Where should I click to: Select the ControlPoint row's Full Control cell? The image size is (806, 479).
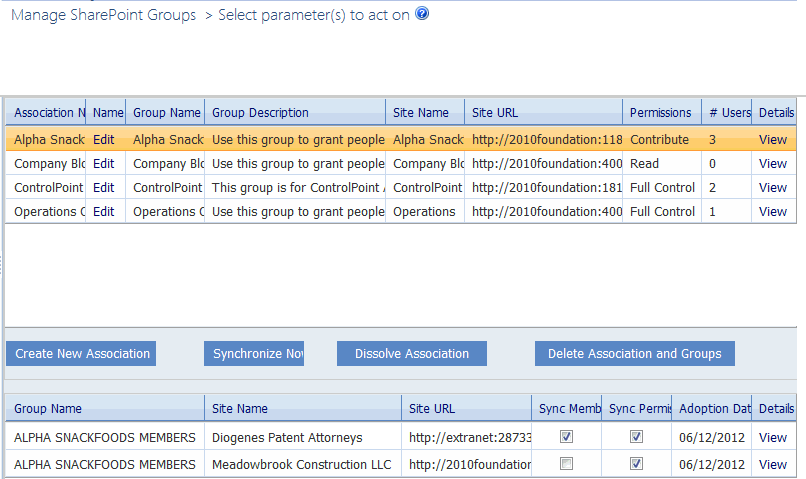tap(662, 188)
